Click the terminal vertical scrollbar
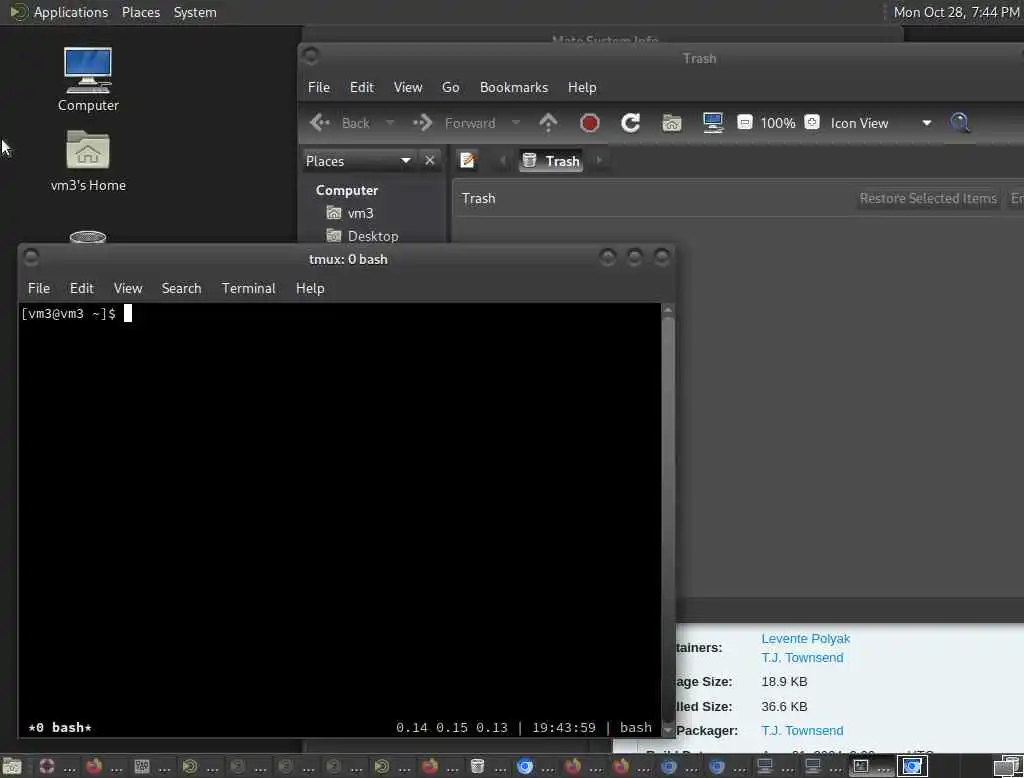The image size is (1024, 778). click(x=667, y=519)
